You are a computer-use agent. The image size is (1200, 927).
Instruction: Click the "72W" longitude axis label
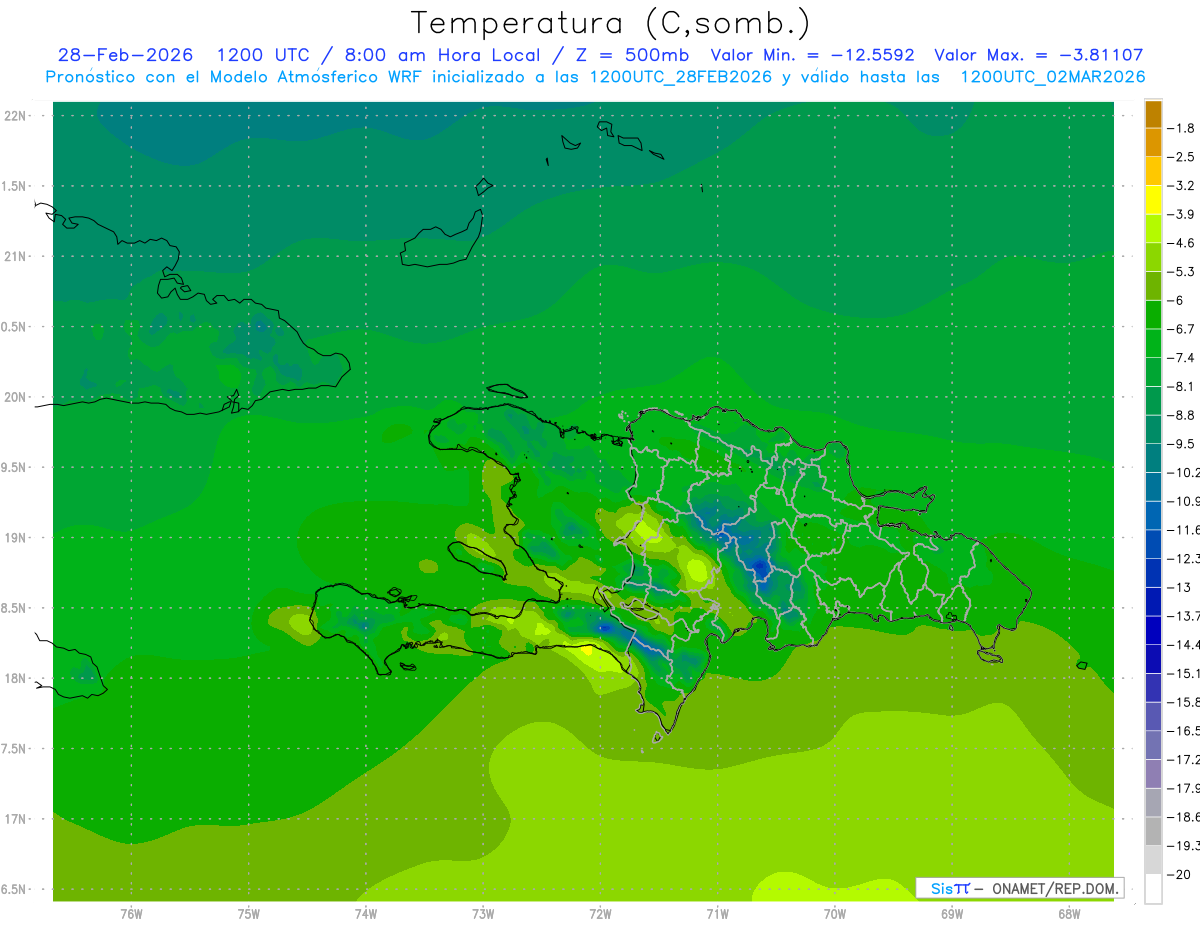point(600,914)
